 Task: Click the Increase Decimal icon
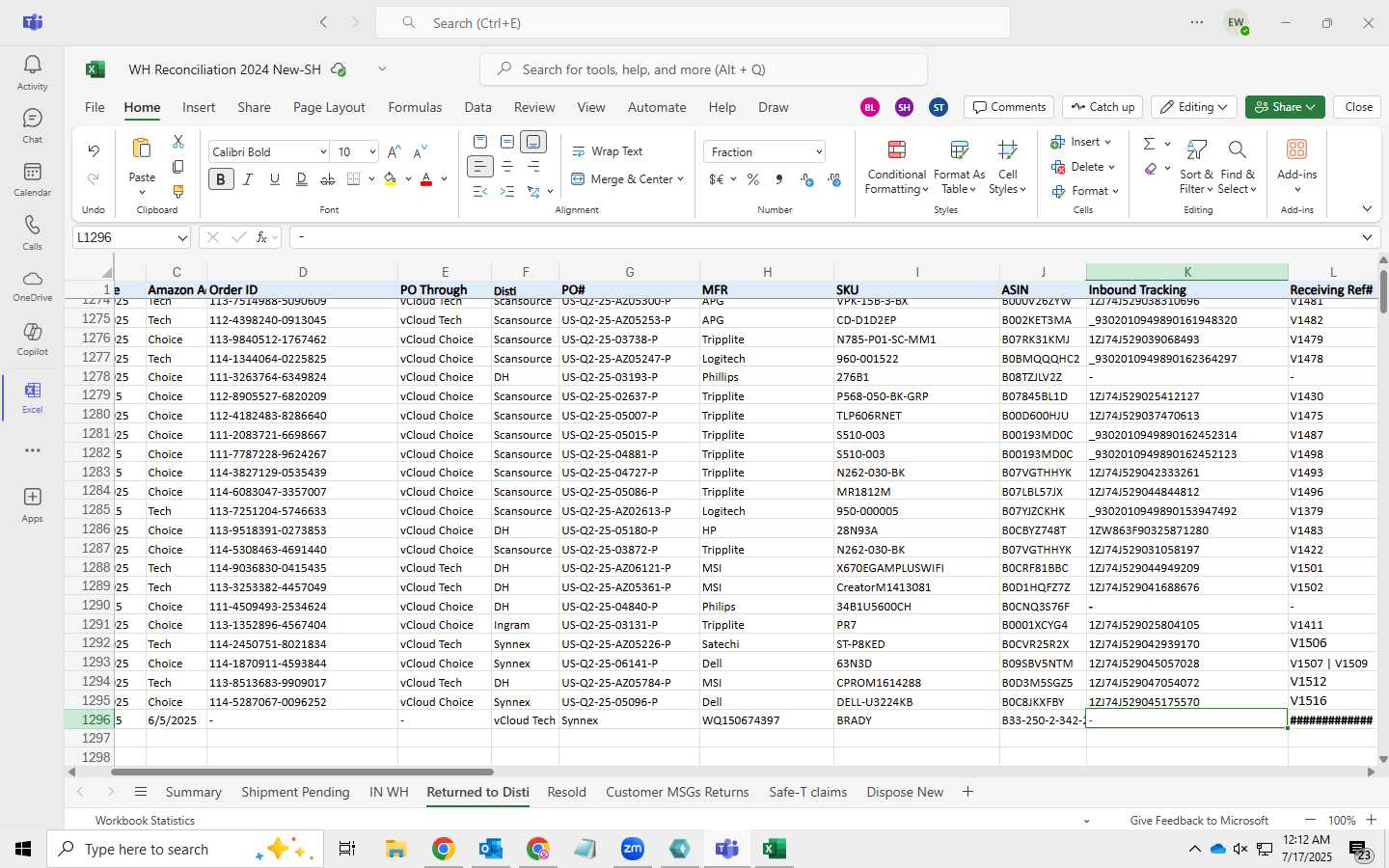[806, 179]
